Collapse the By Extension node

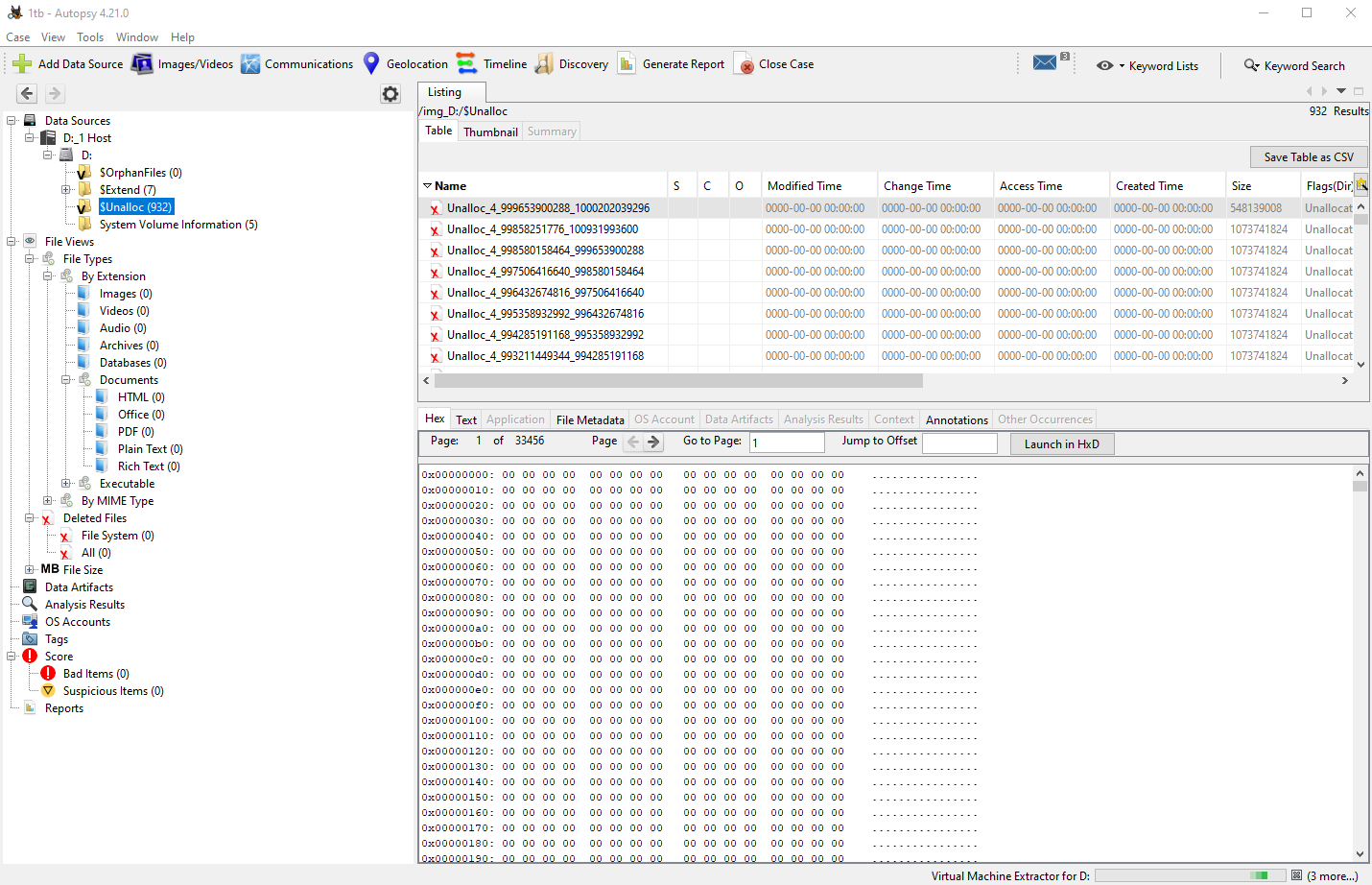click(48, 276)
